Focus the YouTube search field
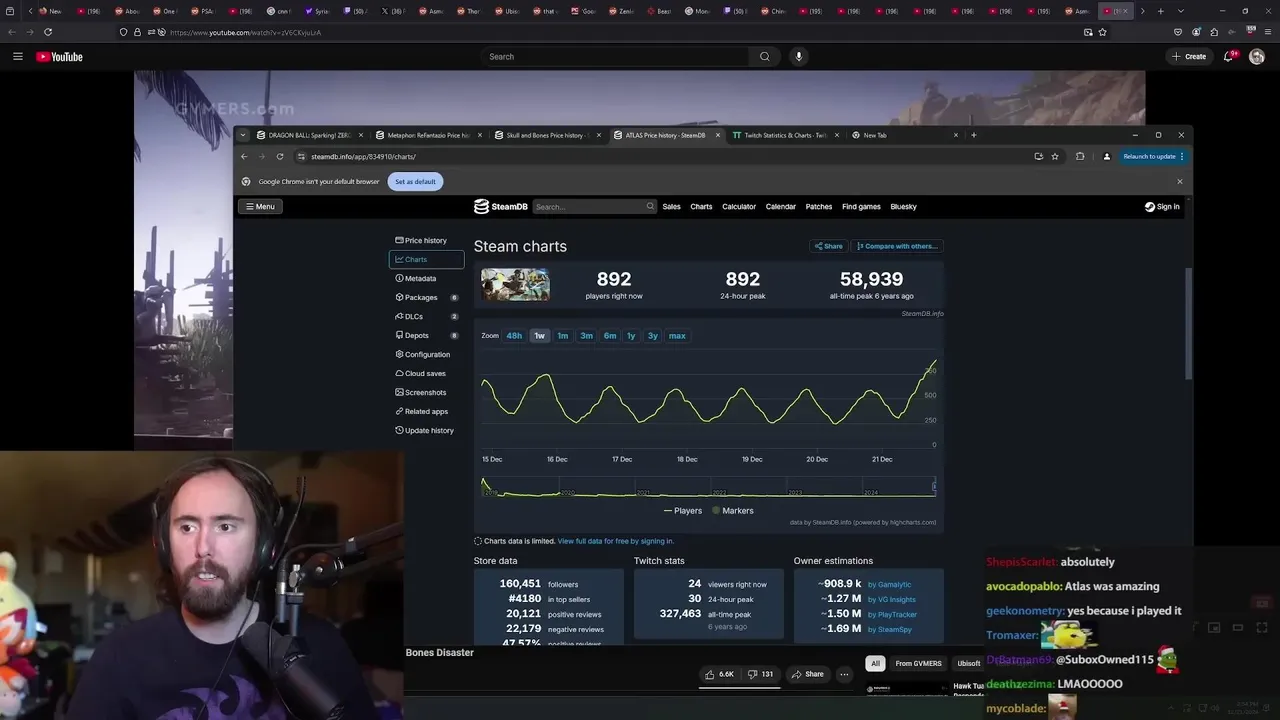The image size is (1280, 720). (615, 57)
